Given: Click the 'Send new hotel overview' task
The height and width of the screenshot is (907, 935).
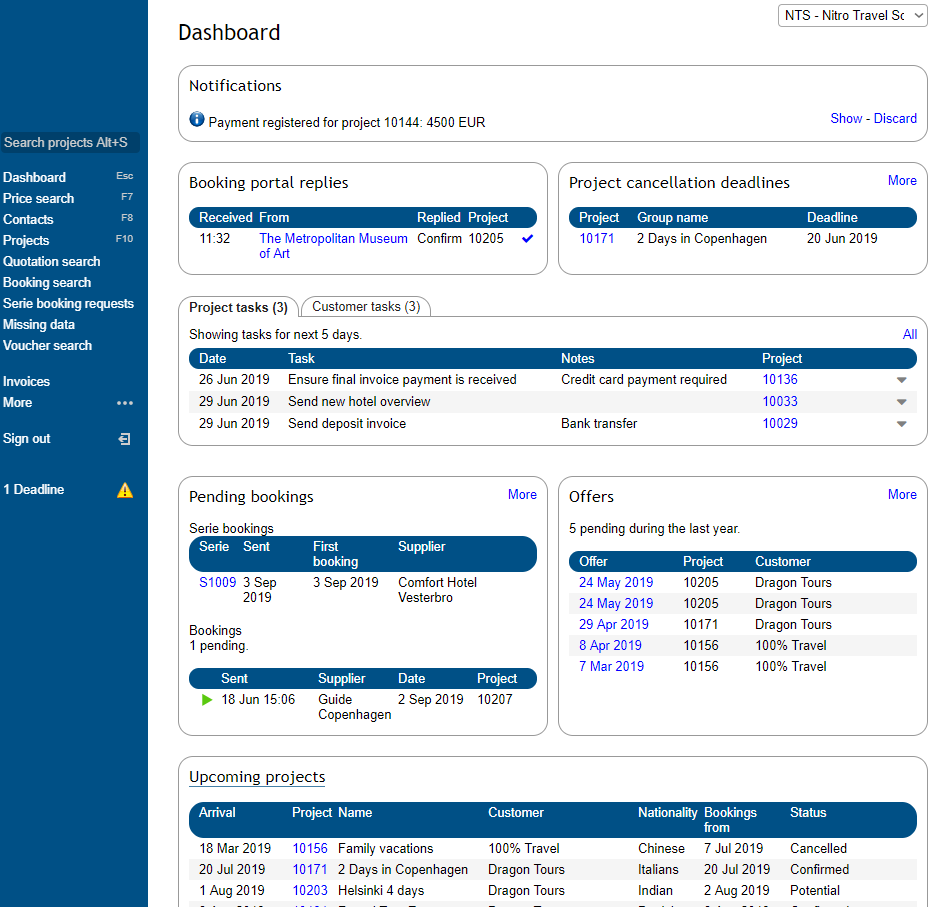Looking at the screenshot, I should (x=359, y=401).
